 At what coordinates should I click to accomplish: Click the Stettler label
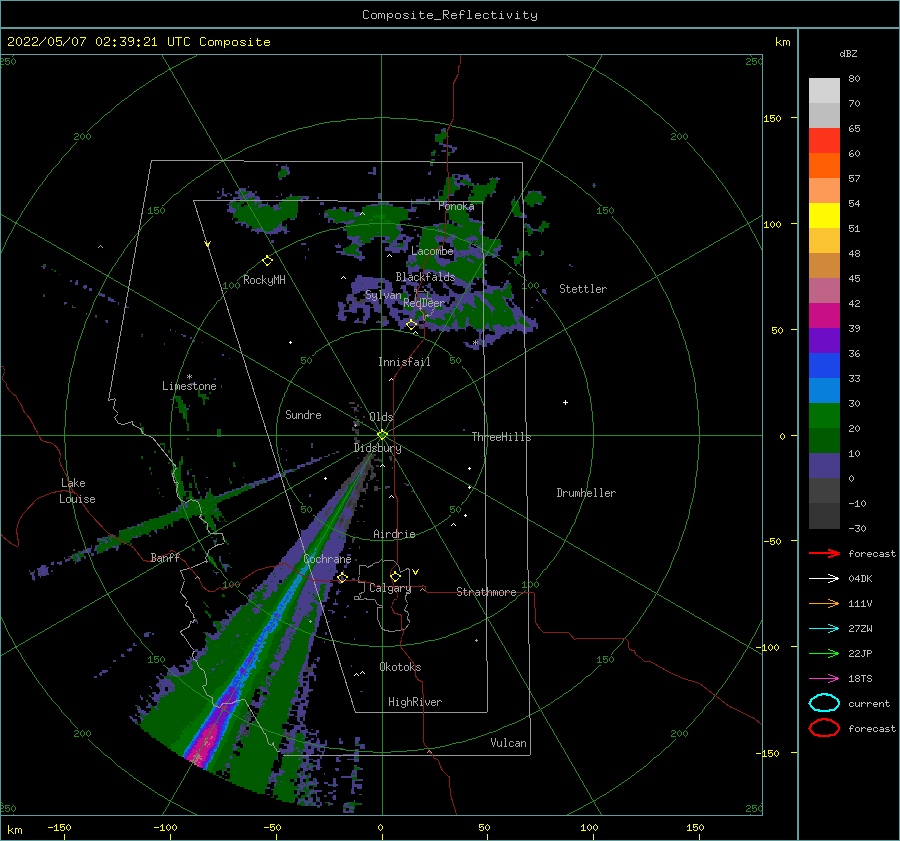[583, 289]
